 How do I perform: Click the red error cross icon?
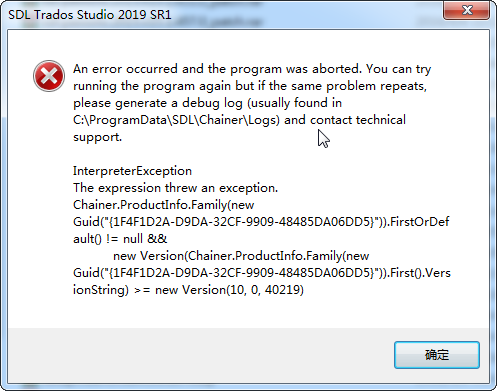49,76
